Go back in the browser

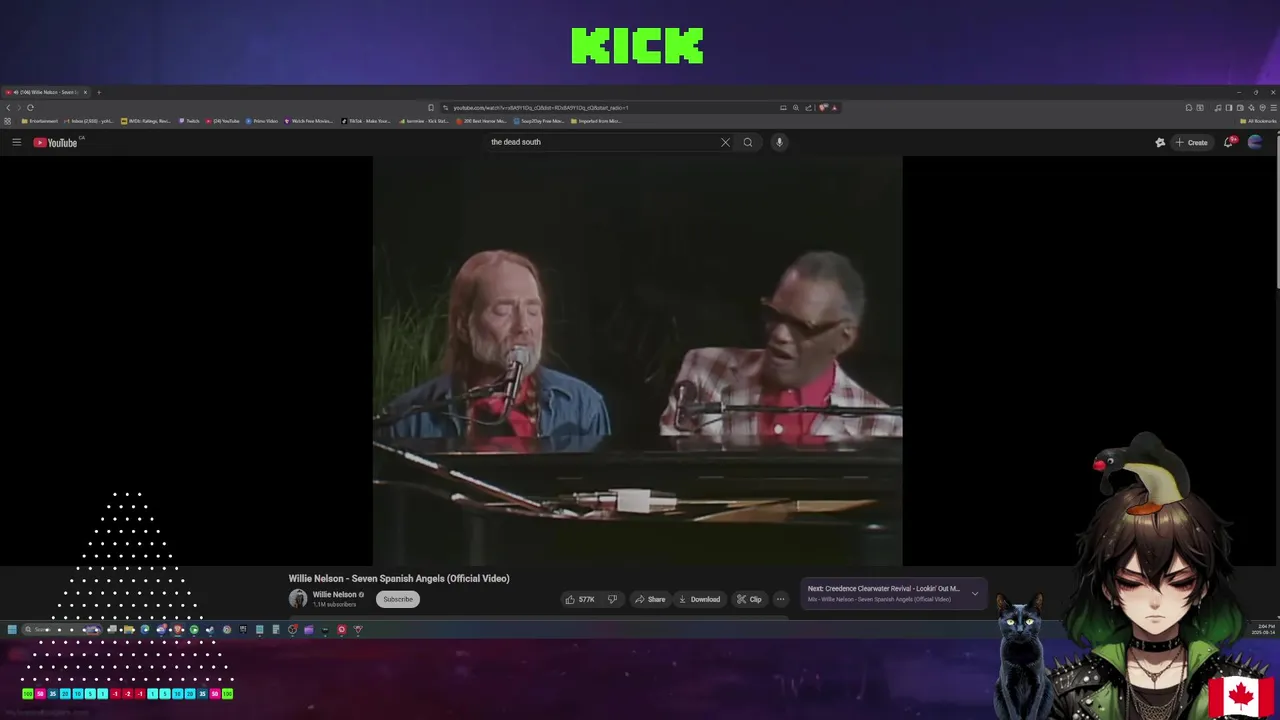(x=8, y=107)
